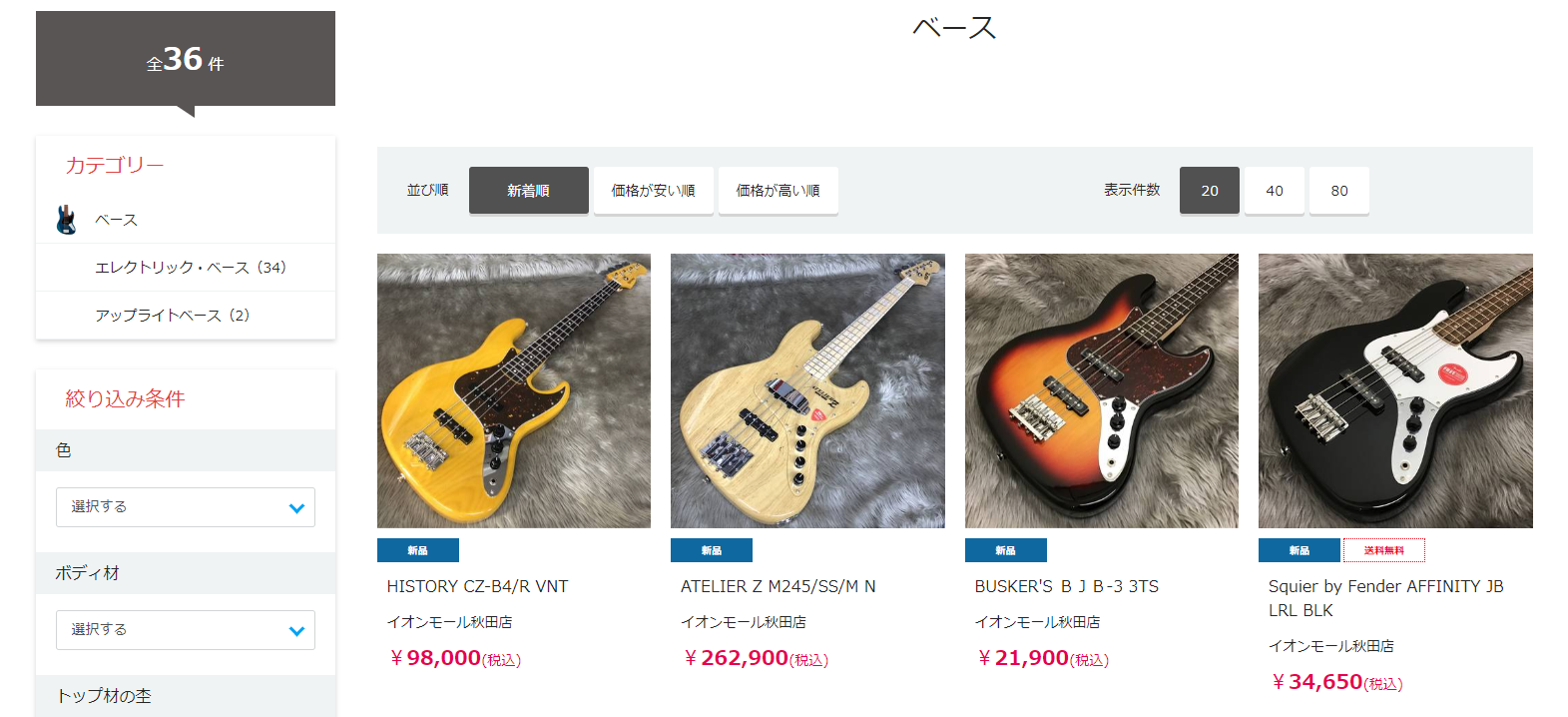
Task: Sort by 価格が安い順
Action: [x=654, y=191]
